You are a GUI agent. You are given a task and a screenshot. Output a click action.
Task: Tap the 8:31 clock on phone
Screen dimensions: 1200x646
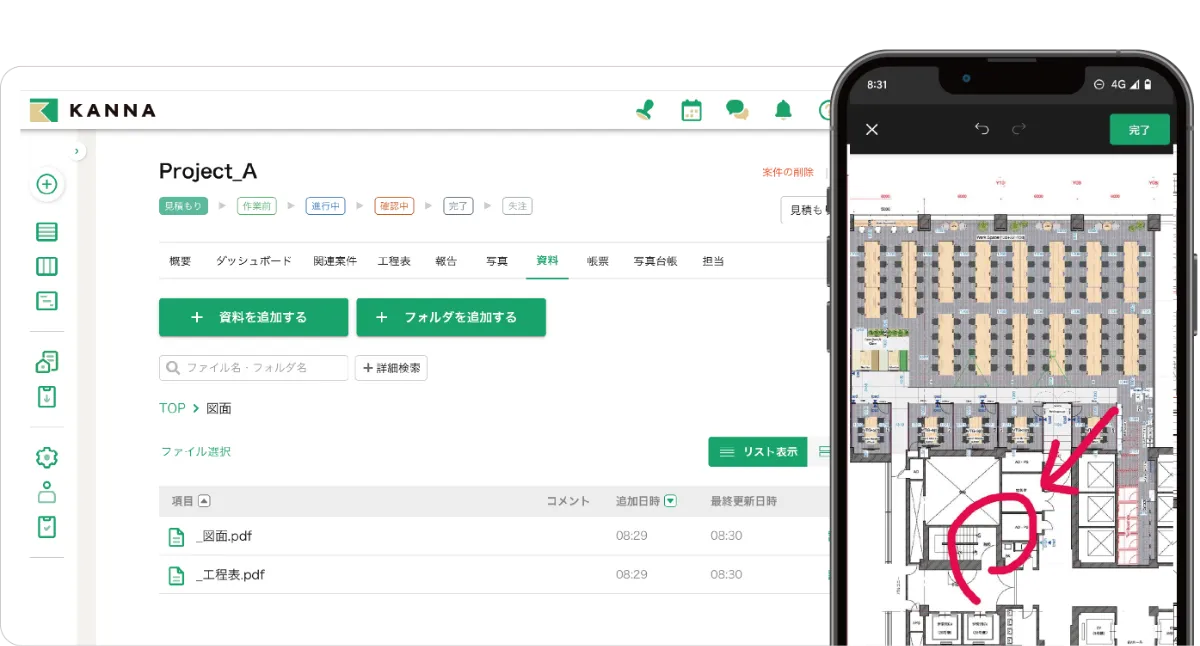877,85
